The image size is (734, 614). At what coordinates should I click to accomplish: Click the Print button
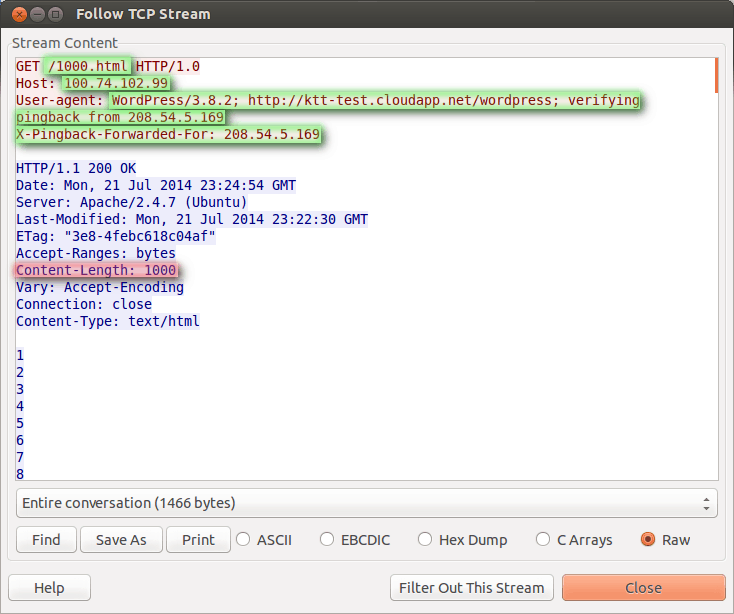[198, 540]
